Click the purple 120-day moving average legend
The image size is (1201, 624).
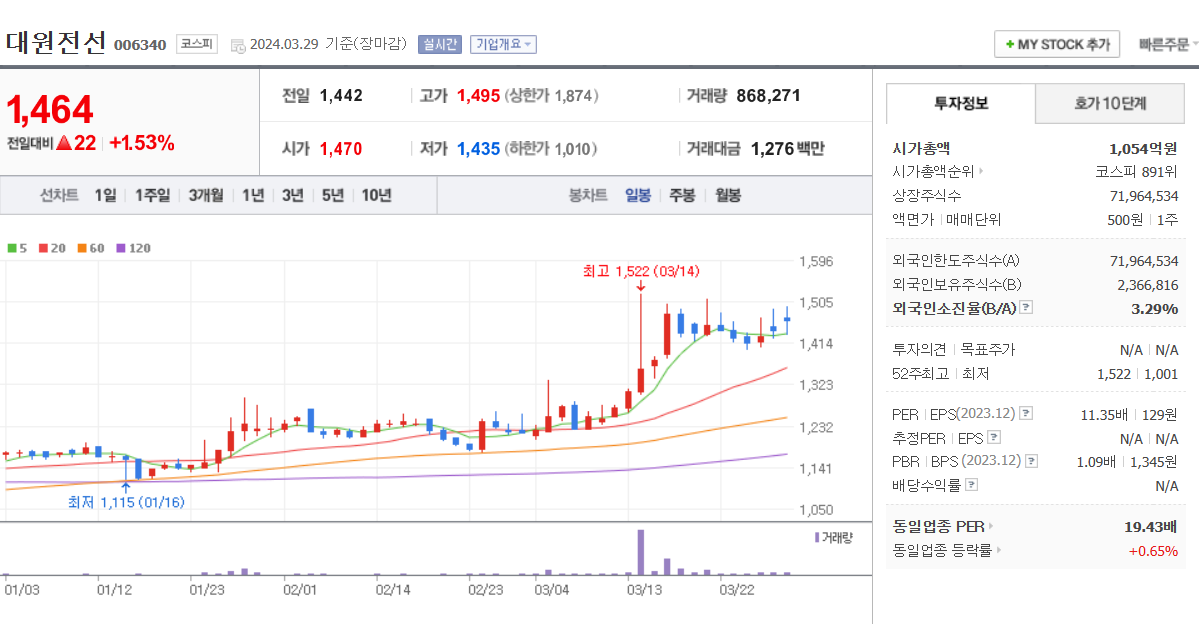pyautogui.click(x=133, y=248)
